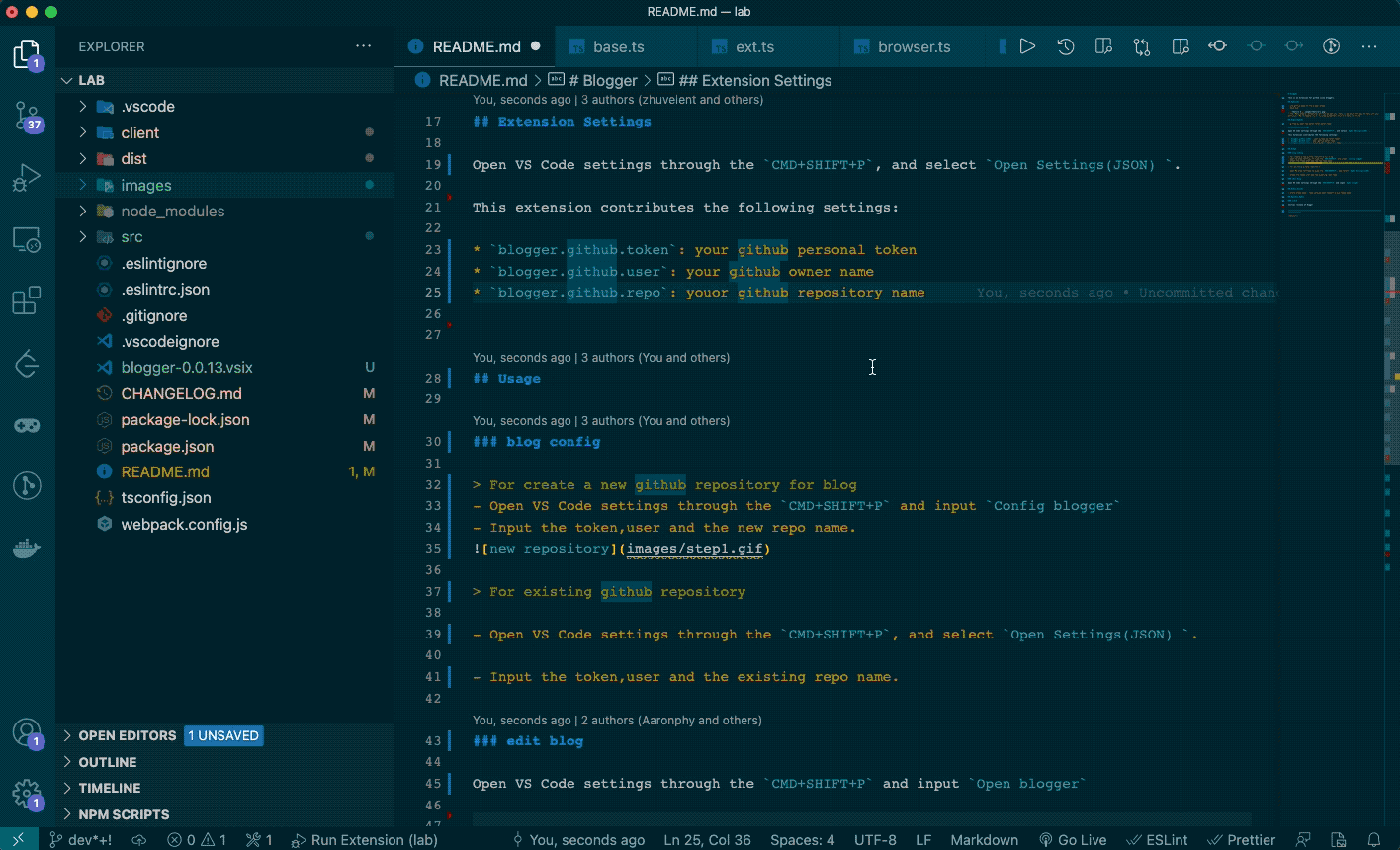This screenshot has width=1400, height=850.
Task: Open Run and Debug view
Action: tap(27, 178)
